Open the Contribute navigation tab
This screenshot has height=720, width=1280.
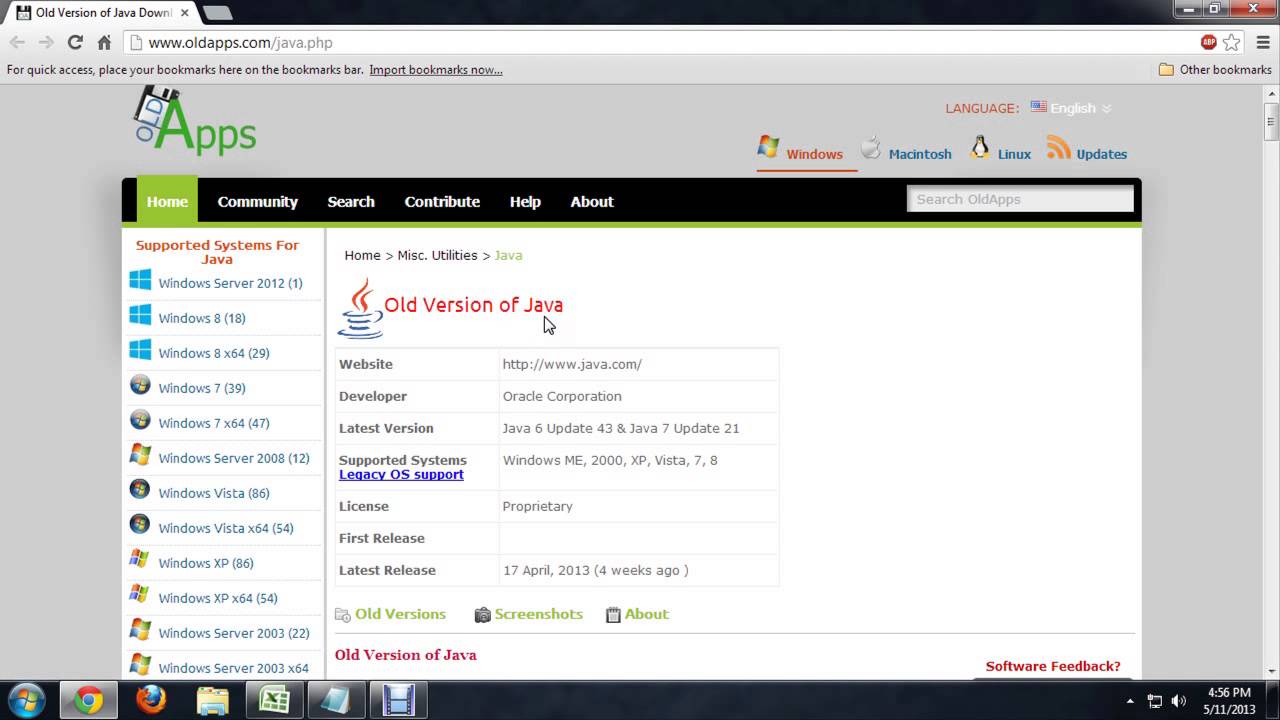pos(442,201)
